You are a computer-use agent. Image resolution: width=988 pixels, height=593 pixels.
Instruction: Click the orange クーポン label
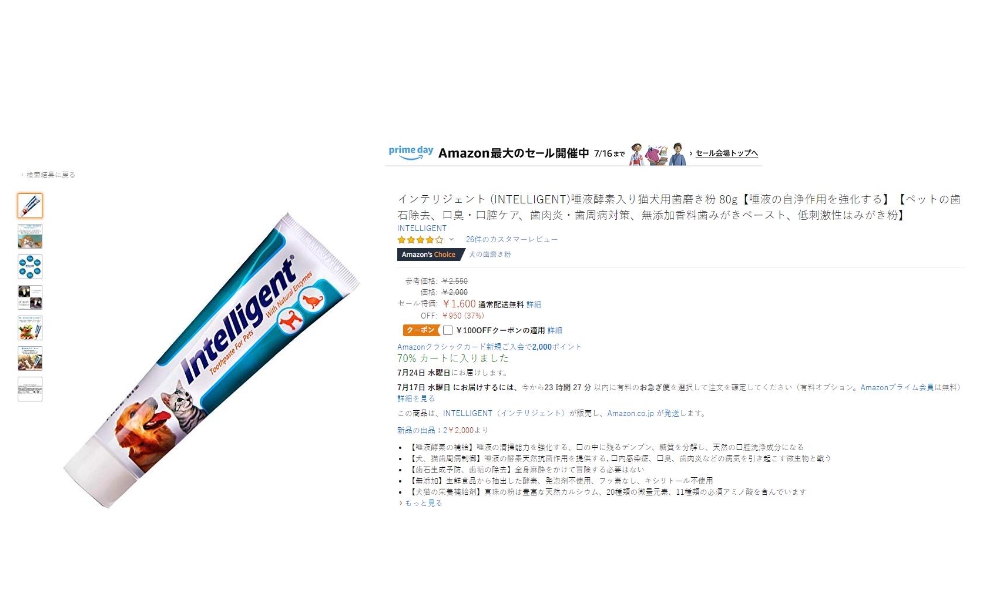pos(420,330)
